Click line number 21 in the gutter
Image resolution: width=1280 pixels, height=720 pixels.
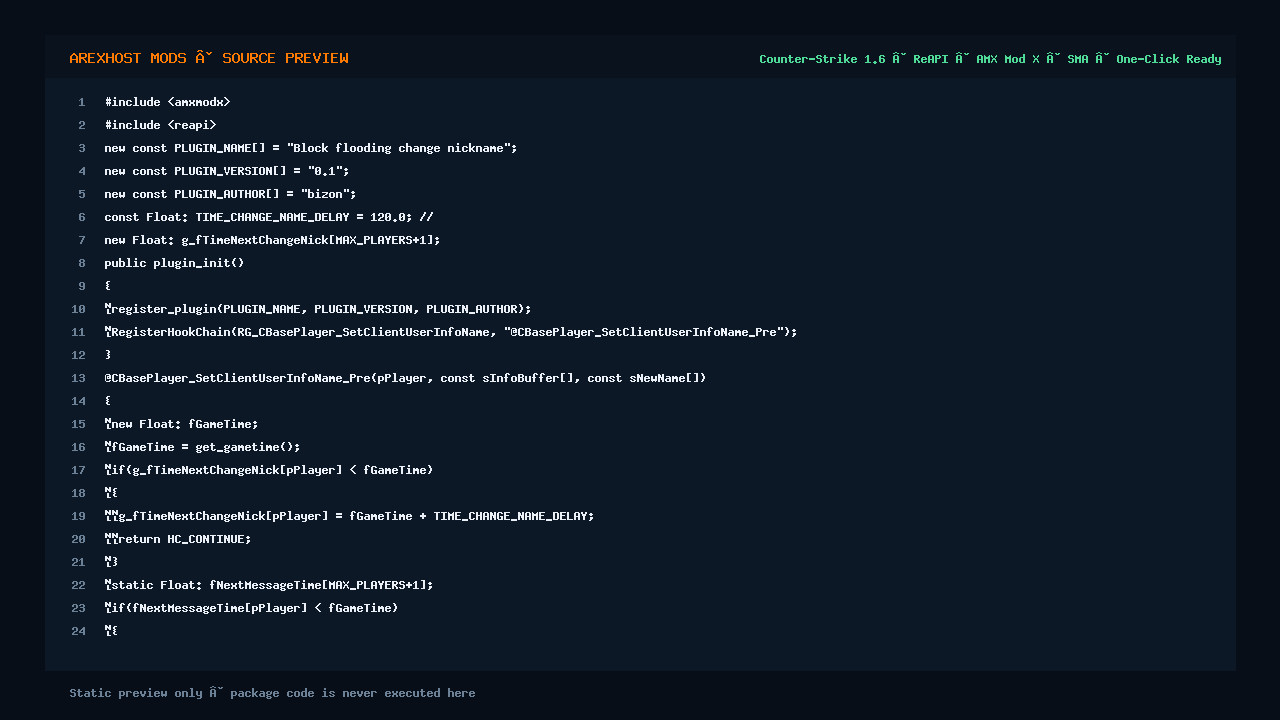79,562
